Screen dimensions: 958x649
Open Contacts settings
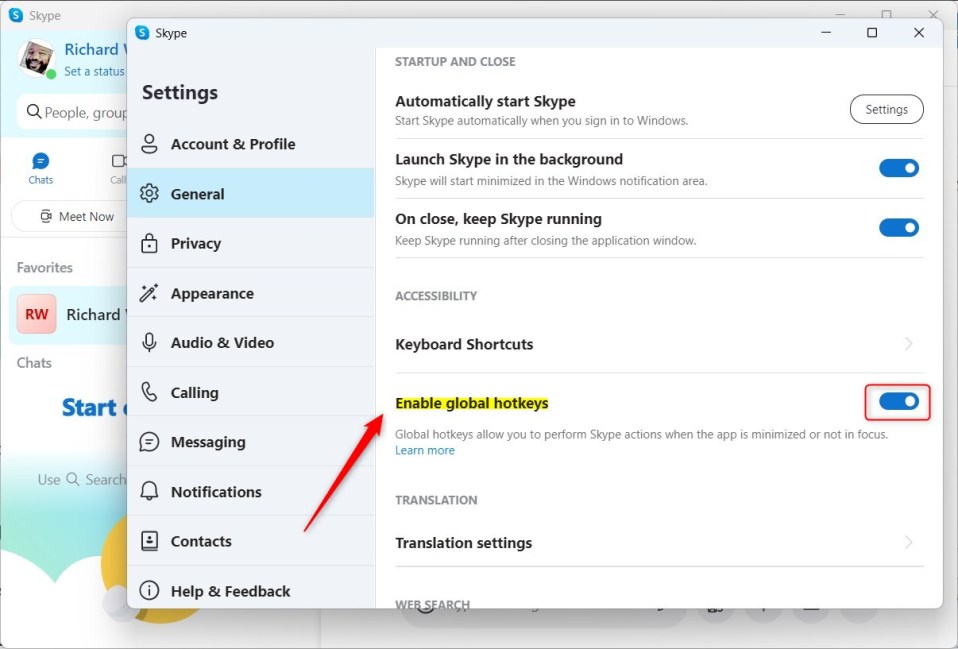point(251,541)
